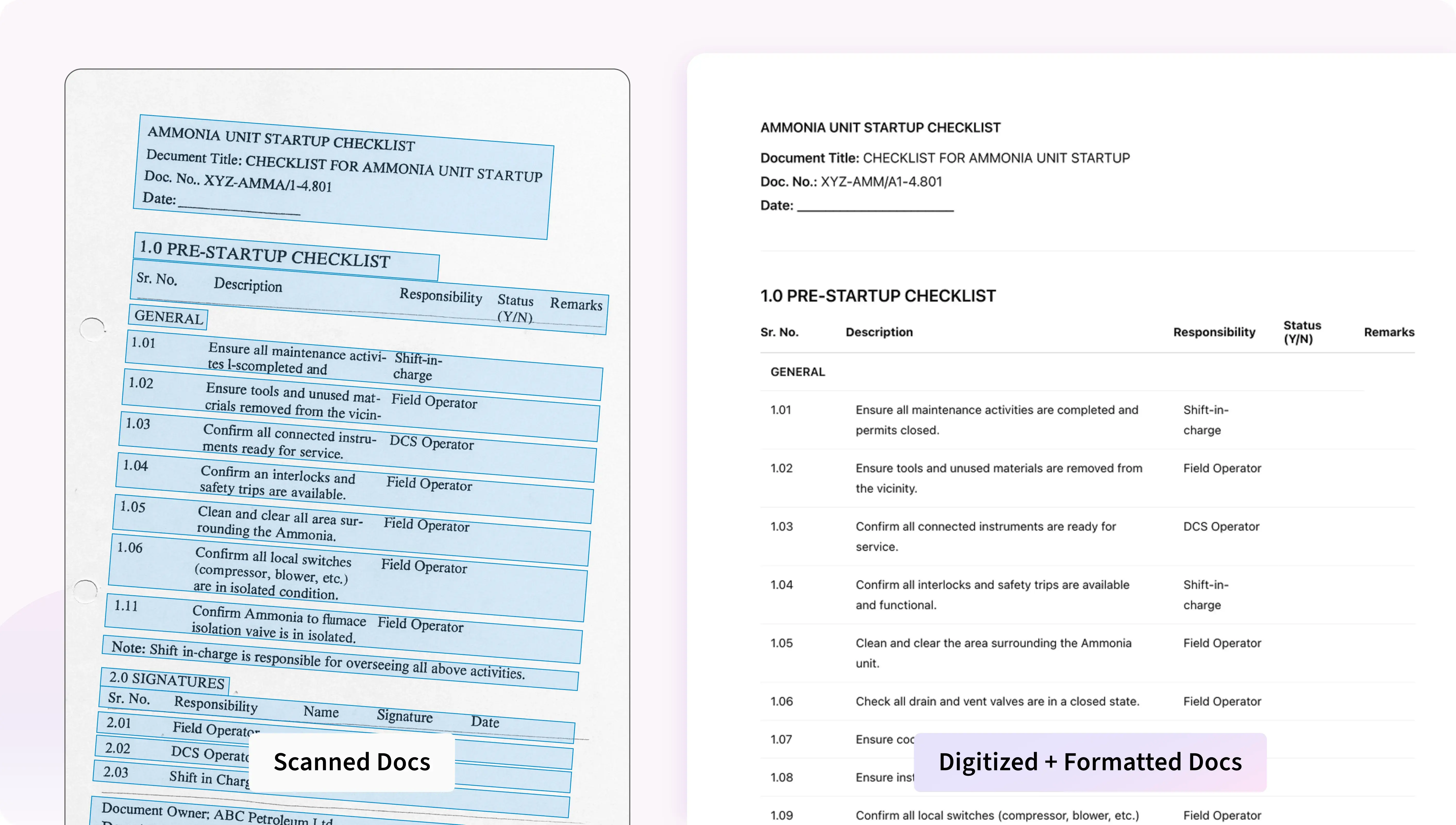
Task: Click the digitized 'AMMONIA UNIT STARTUP CHECKLIST' title
Action: click(x=880, y=128)
